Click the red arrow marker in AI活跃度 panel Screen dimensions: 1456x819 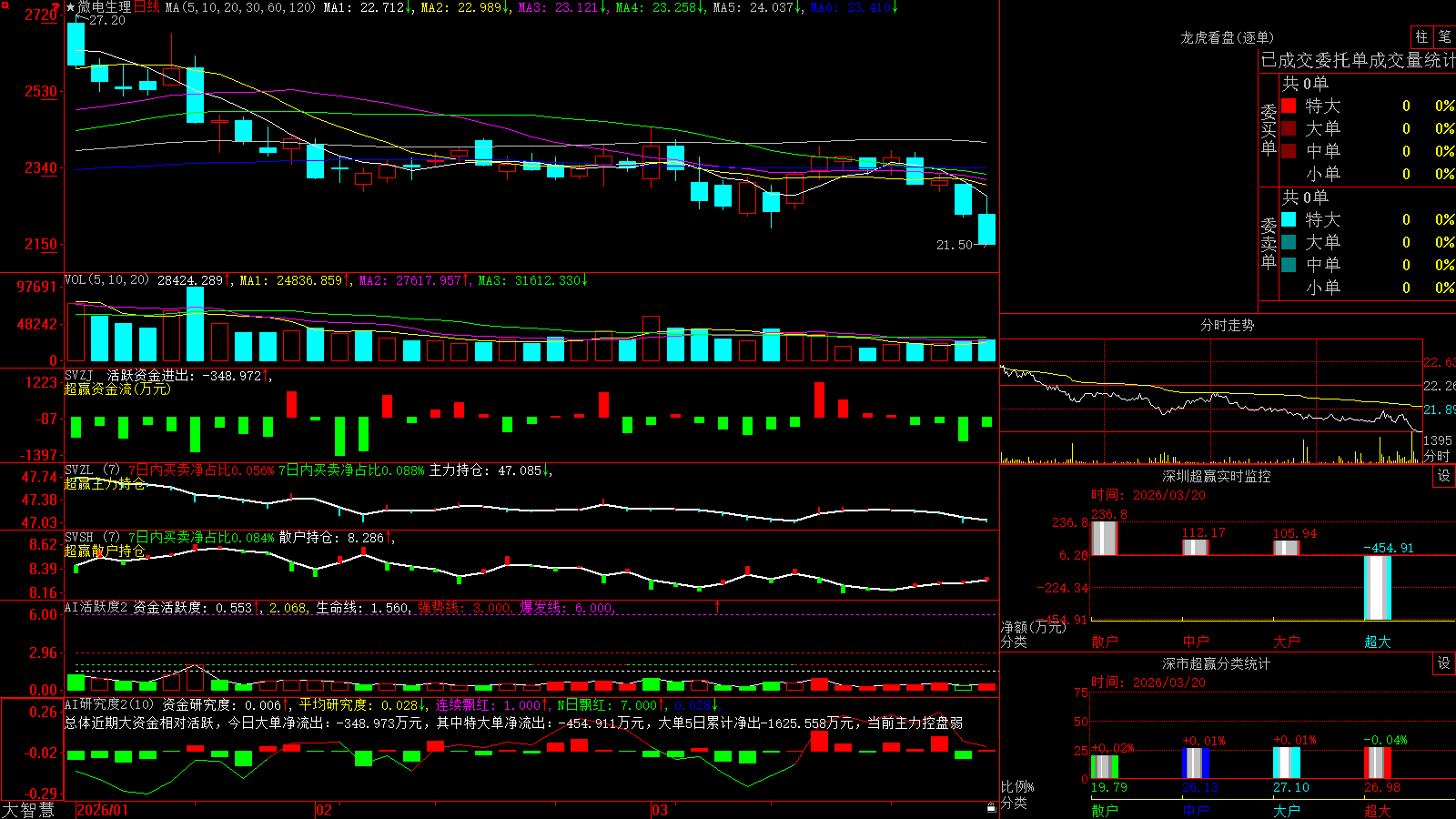pos(717,606)
